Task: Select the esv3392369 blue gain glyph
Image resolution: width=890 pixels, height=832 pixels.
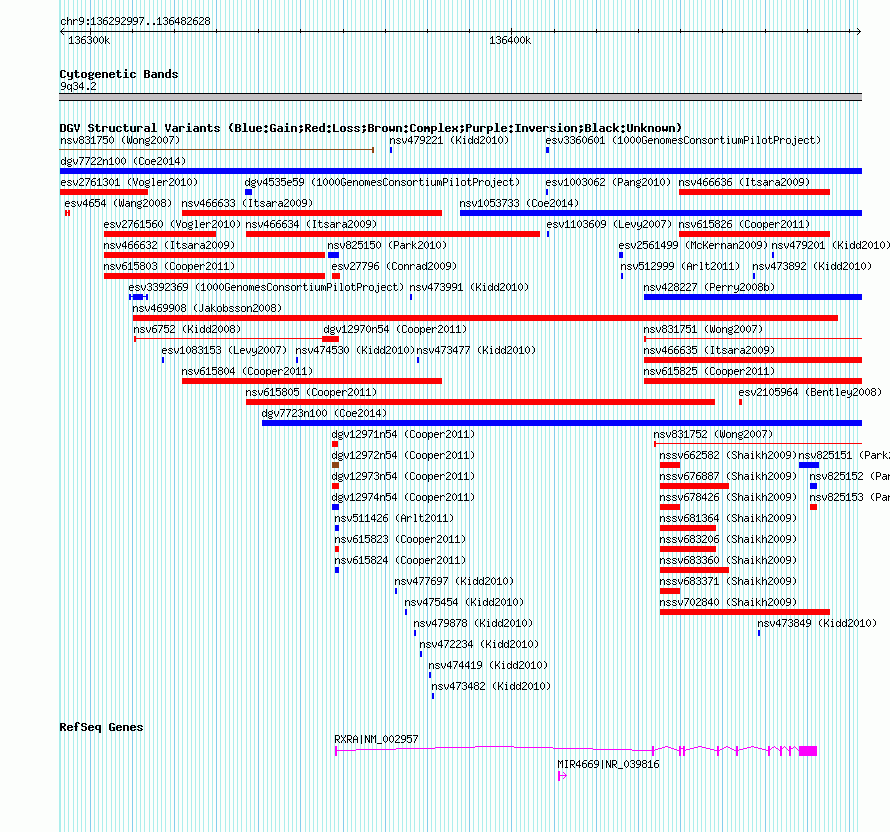Action: tap(138, 297)
